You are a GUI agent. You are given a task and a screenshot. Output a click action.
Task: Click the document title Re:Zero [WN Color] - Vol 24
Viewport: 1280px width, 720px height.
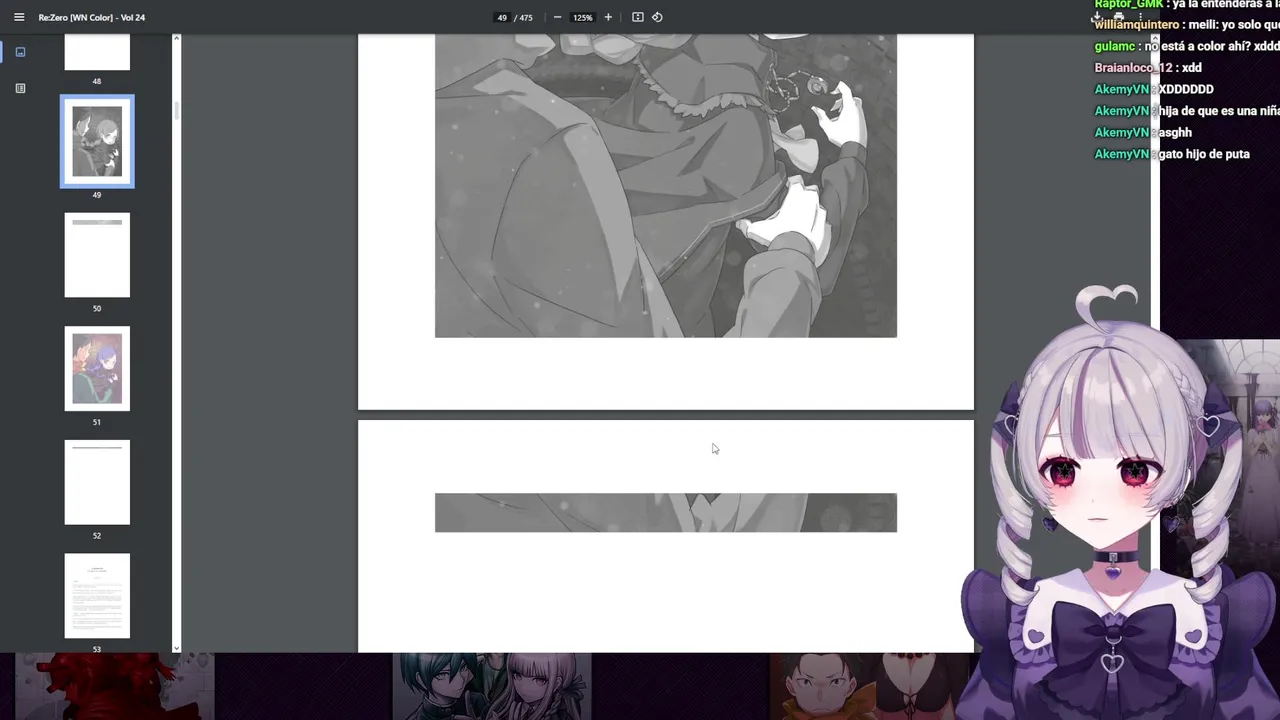92,17
